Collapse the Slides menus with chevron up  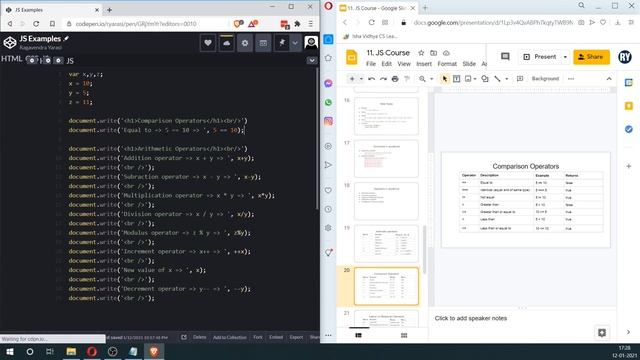[609, 79]
